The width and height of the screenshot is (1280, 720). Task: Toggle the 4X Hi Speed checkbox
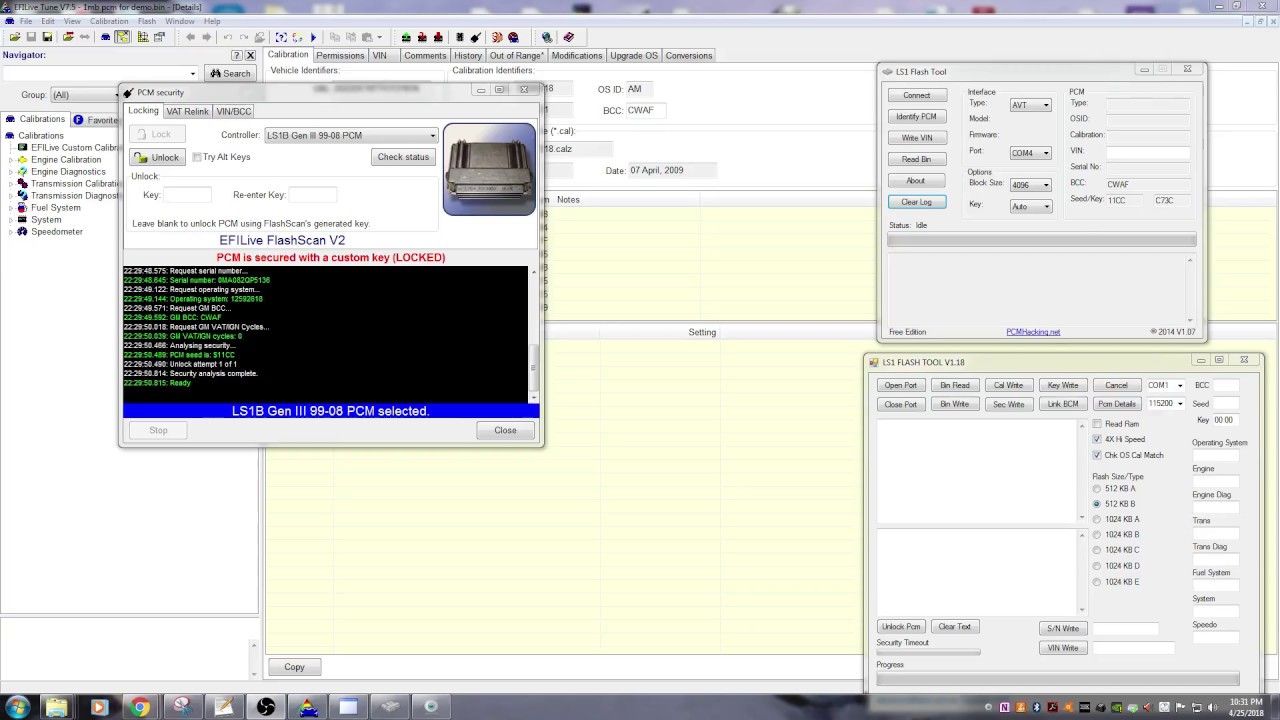pyautogui.click(x=1097, y=439)
